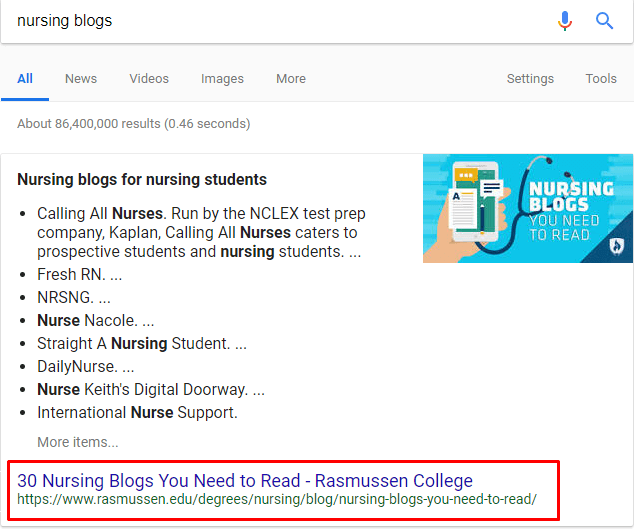634x529 pixels.
Task: Click the 'Nurse Nacole' list item
Action: (x=95, y=320)
